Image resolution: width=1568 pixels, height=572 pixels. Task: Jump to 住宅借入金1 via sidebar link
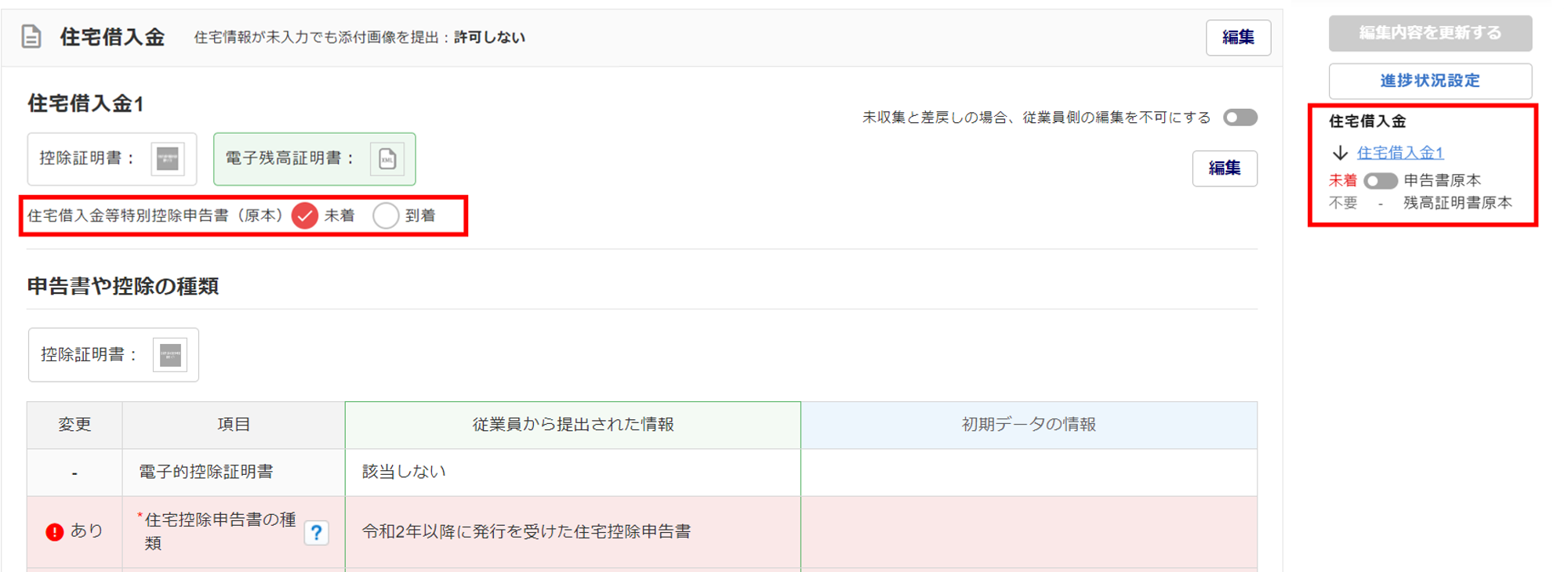[x=1400, y=153]
